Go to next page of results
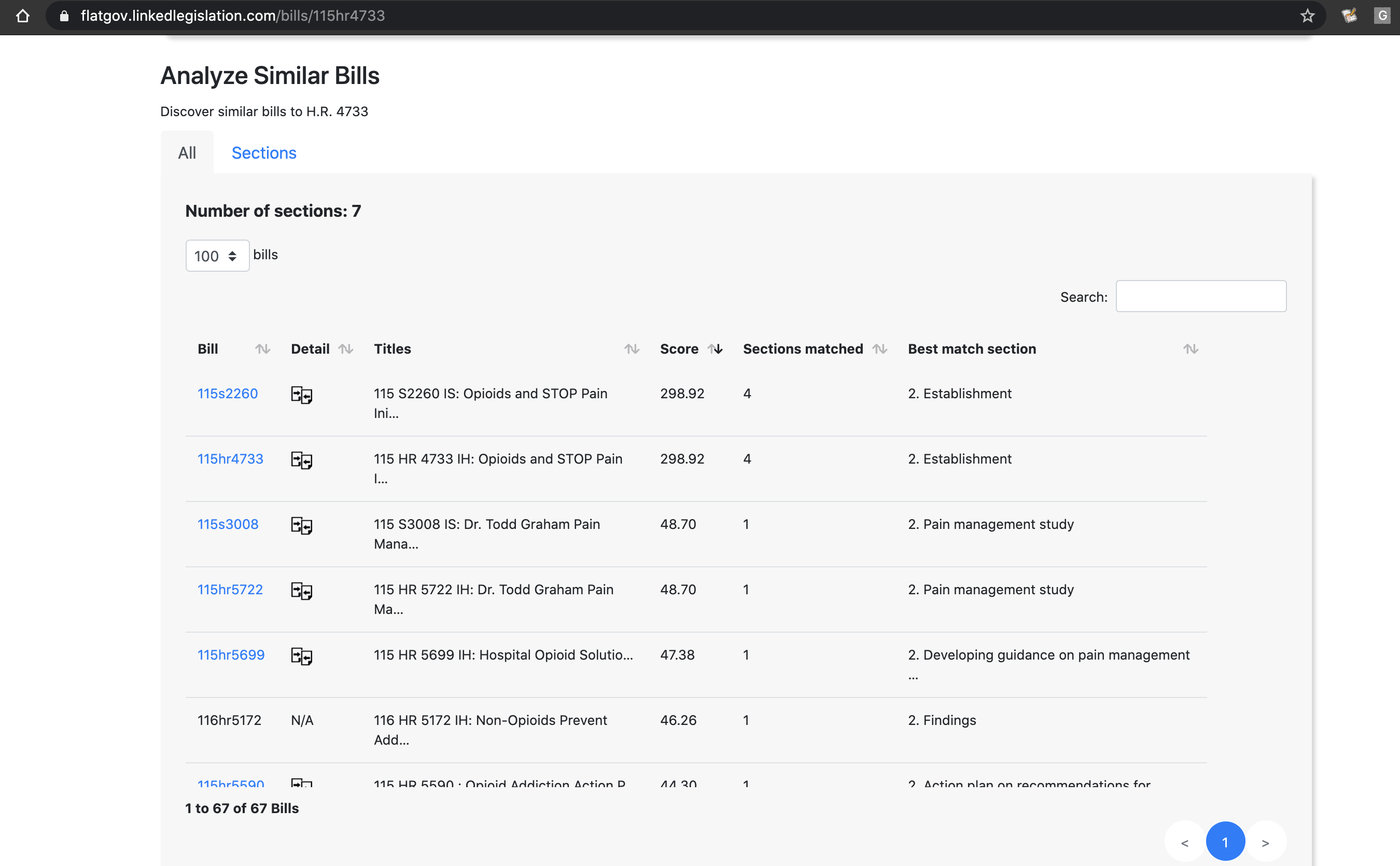 1265,842
